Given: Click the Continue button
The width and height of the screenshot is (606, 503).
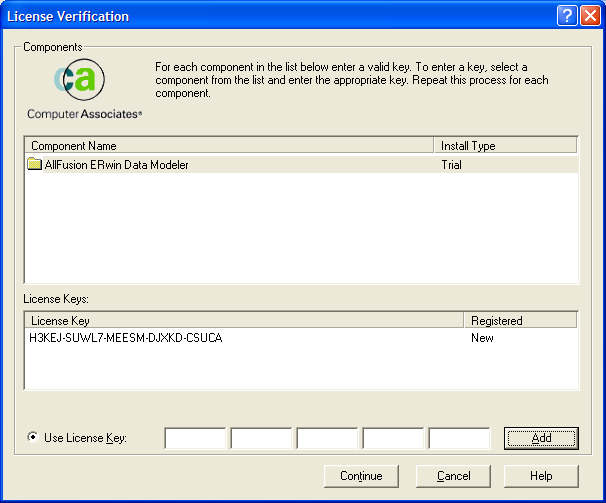Looking at the screenshot, I should 361,476.
